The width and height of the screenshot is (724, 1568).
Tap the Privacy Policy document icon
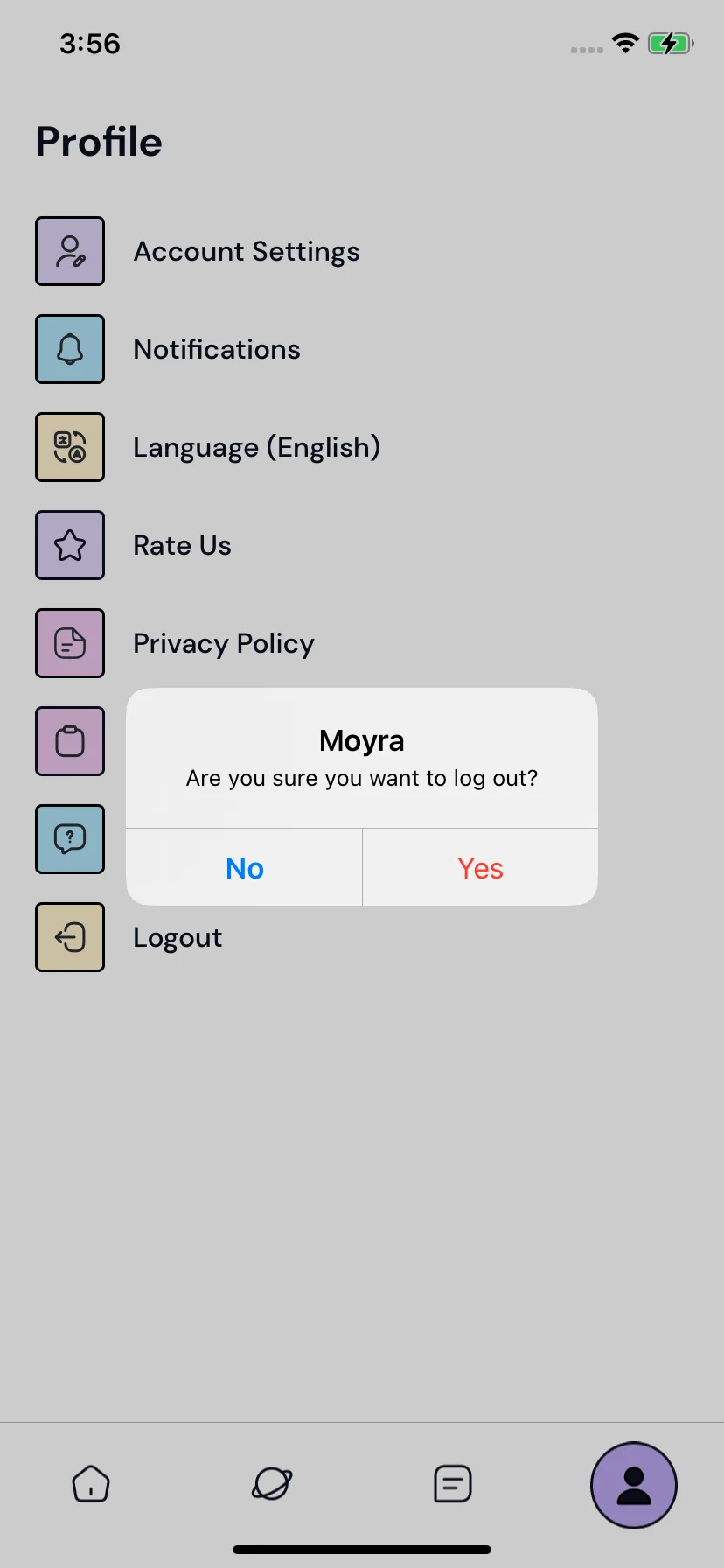(70, 643)
